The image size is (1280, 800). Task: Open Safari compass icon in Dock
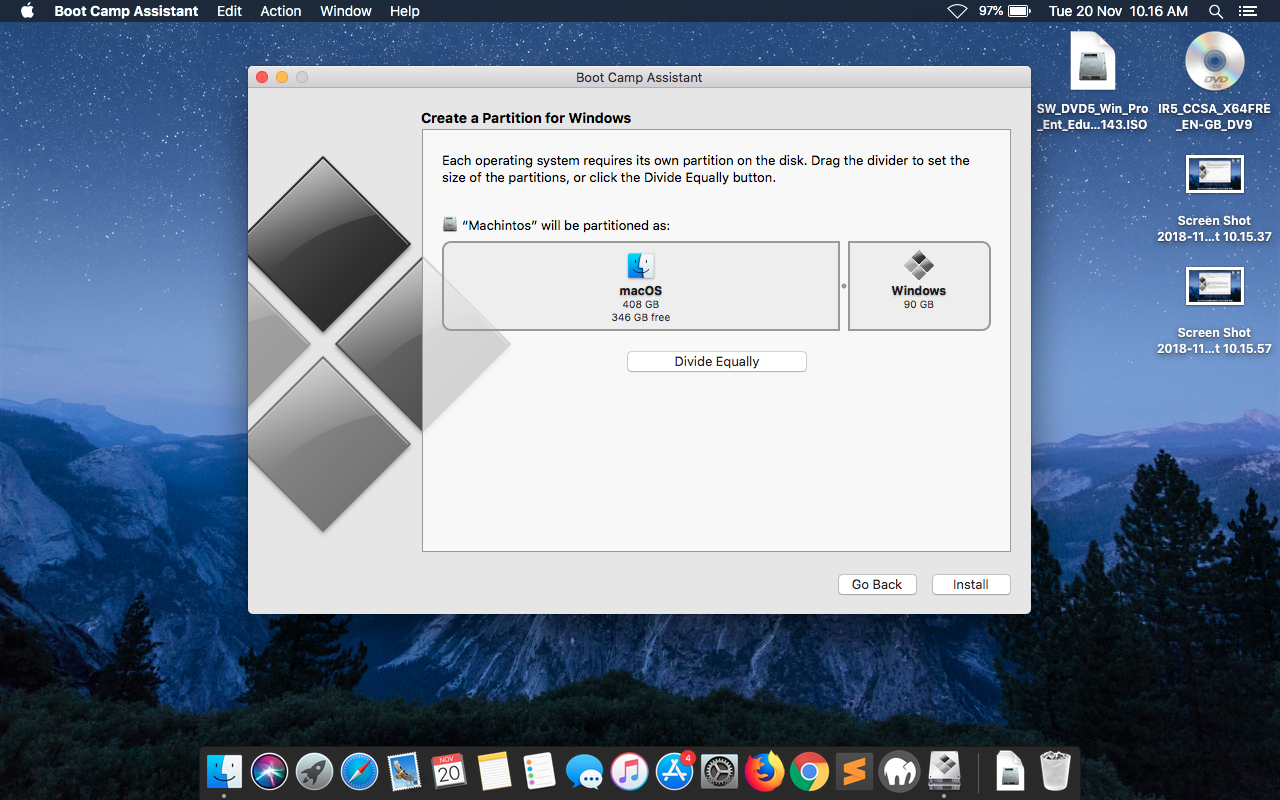tap(360, 771)
